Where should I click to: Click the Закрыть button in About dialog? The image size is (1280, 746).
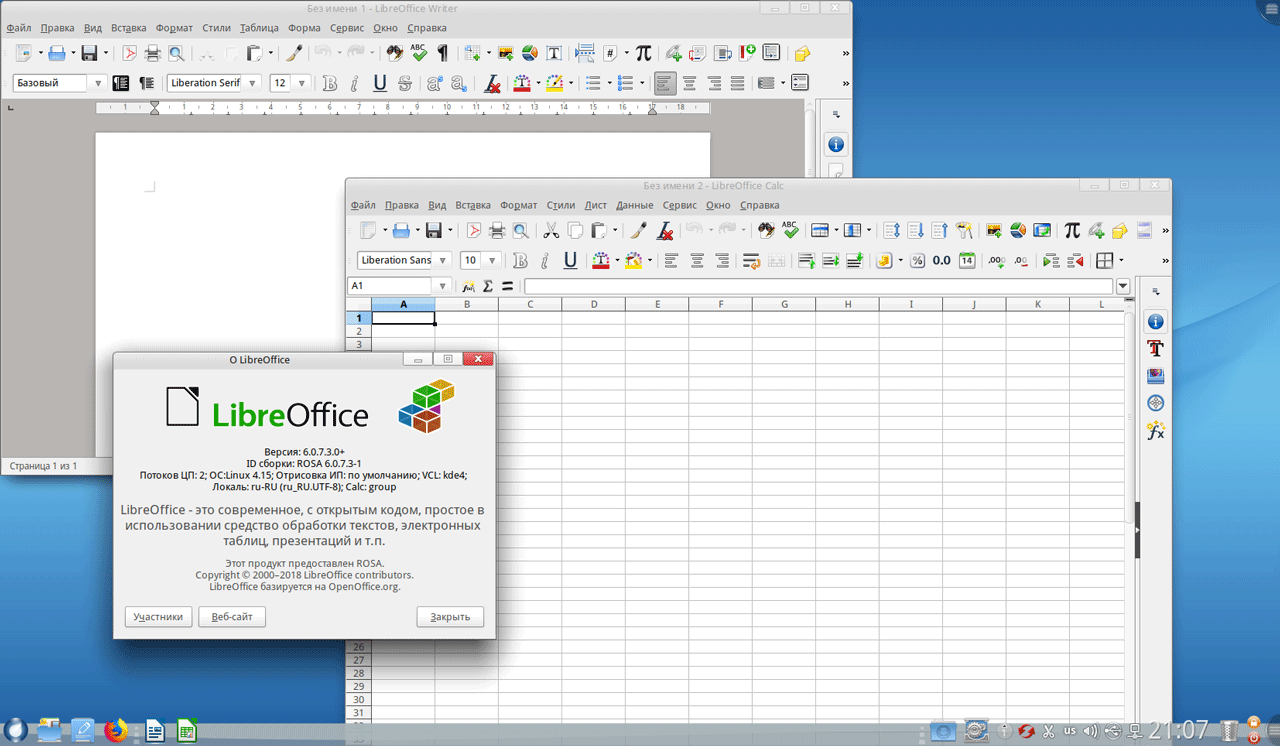(x=450, y=617)
